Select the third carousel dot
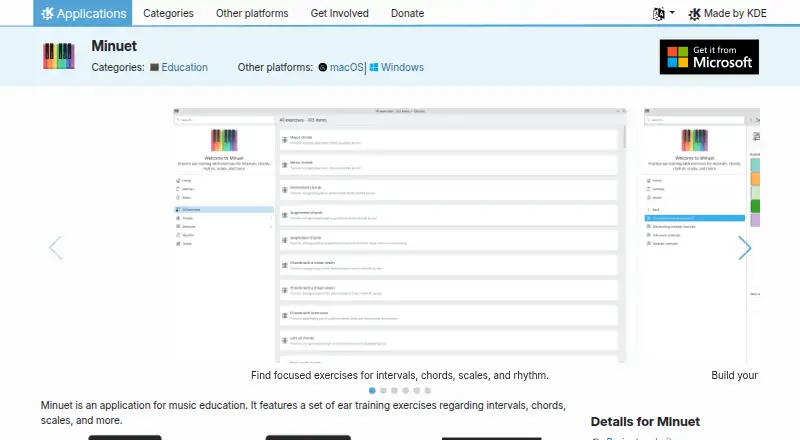This screenshot has width=800, height=440. (x=394, y=390)
